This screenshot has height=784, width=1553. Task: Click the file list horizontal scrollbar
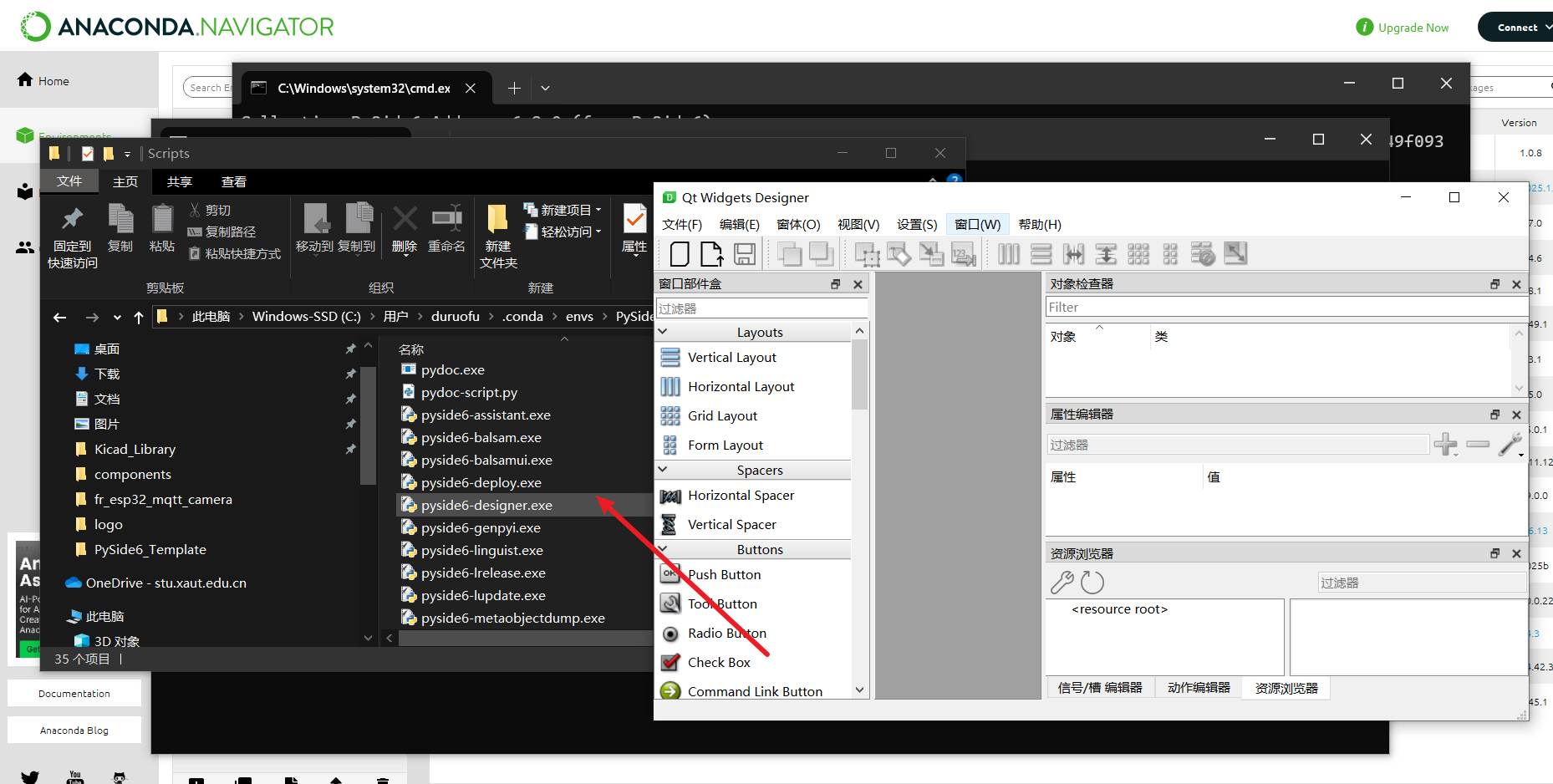tap(518, 639)
